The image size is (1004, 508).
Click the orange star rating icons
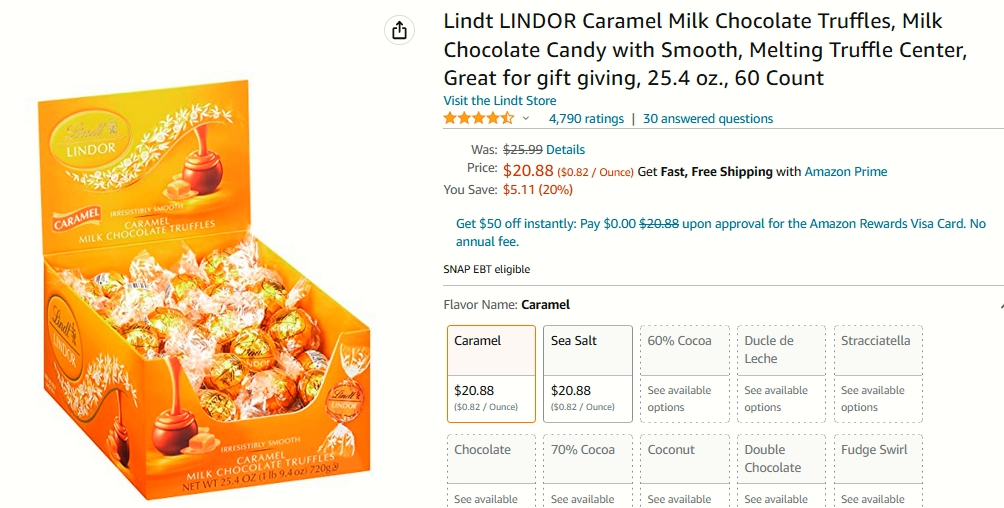click(479, 119)
